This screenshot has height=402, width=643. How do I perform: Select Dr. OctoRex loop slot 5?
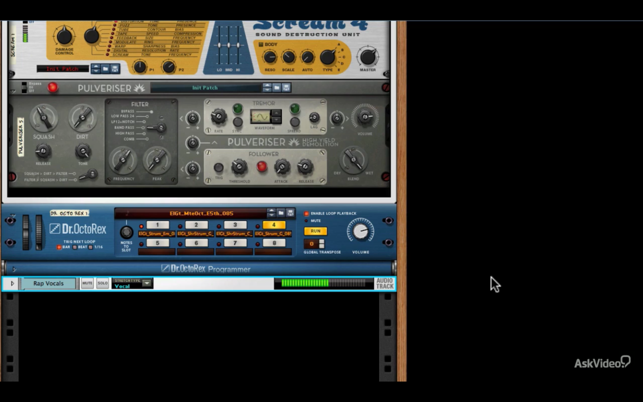coord(157,243)
